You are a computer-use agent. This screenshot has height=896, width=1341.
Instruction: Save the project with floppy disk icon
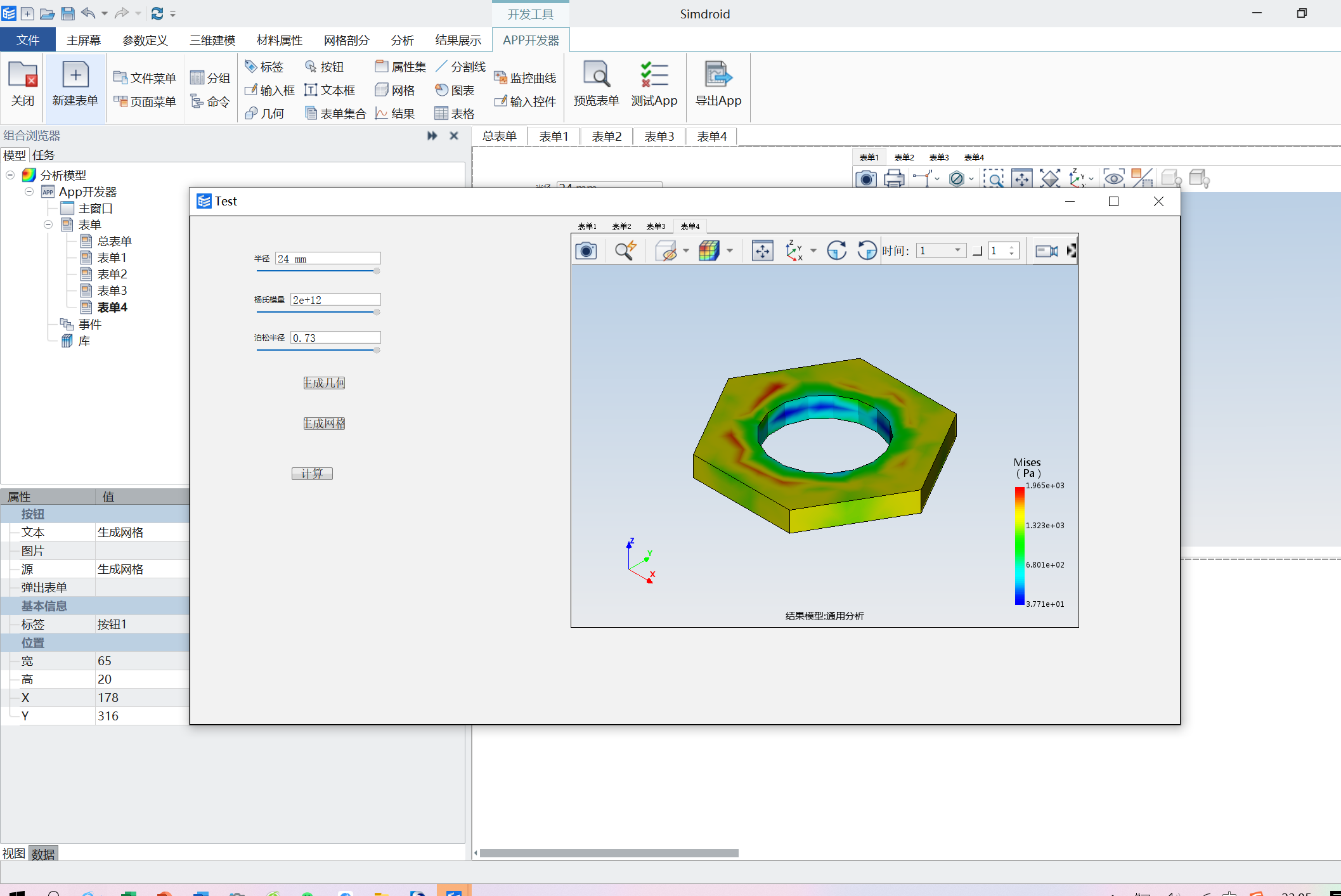click(x=67, y=13)
